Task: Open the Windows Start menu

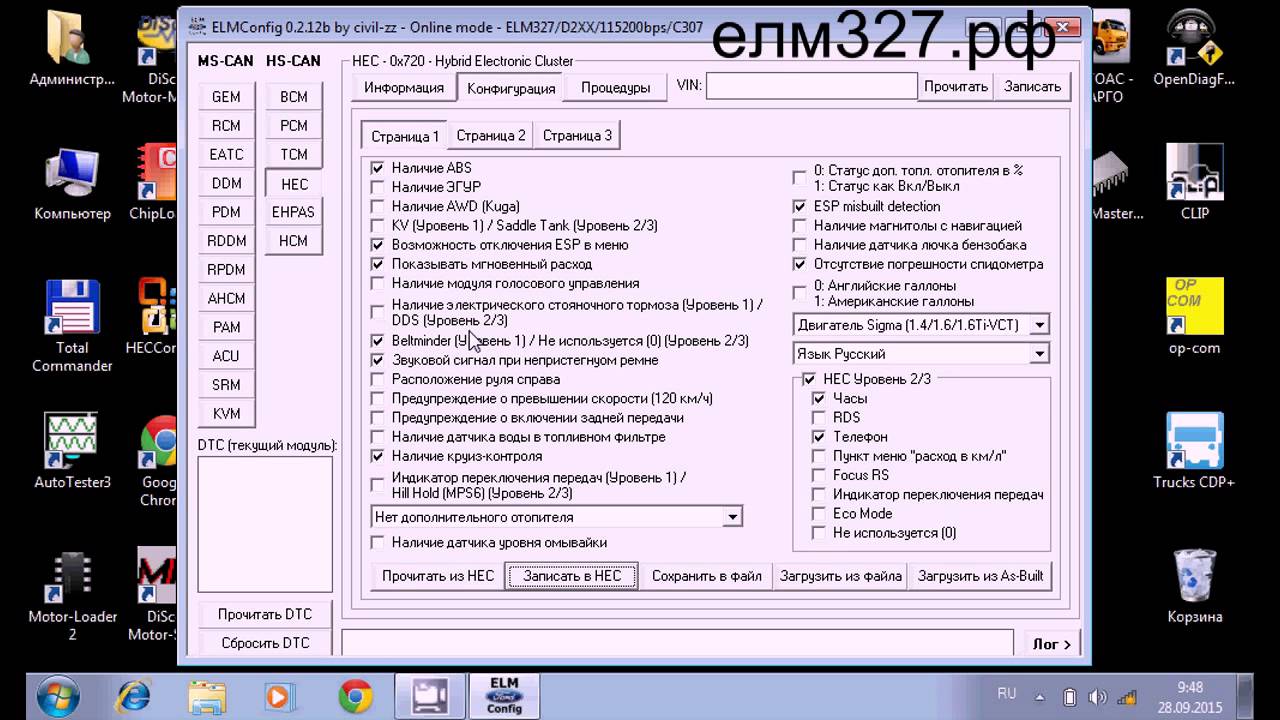Action: [x=57, y=695]
